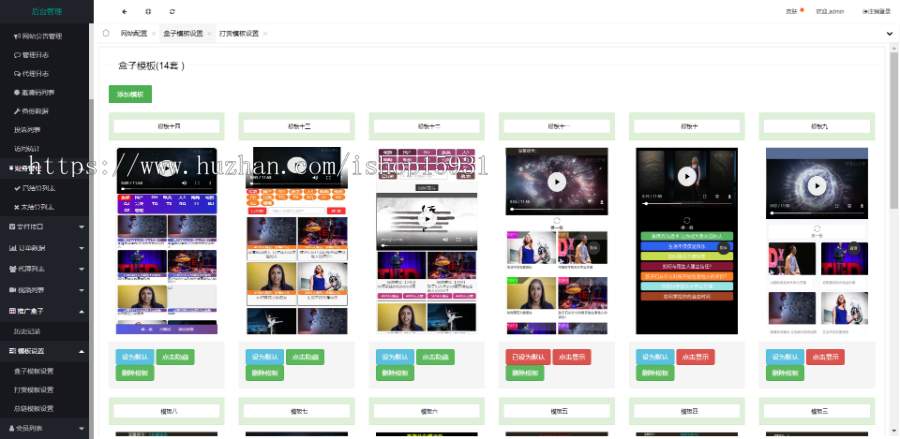Click 设为默认 for 模板十四
This screenshot has height=439, width=900.
click(x=135, y=357)
